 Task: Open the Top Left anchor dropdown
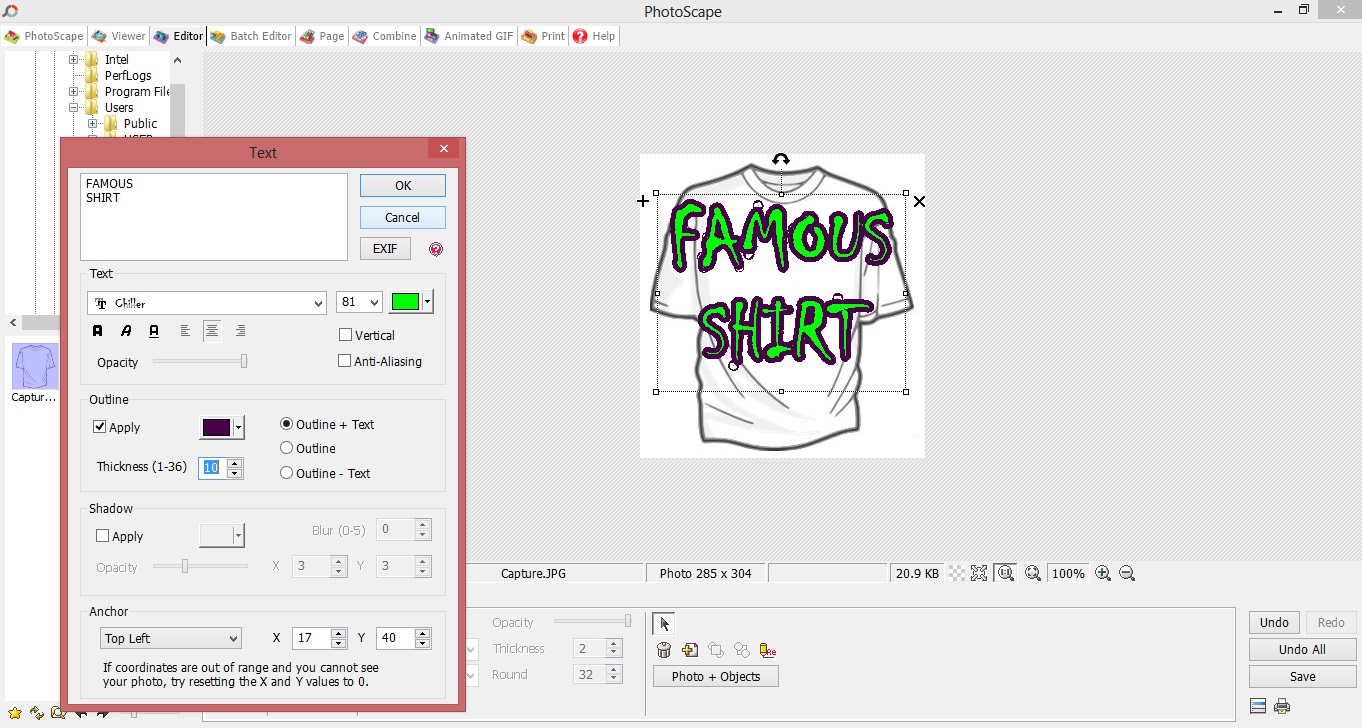[170, 638]
